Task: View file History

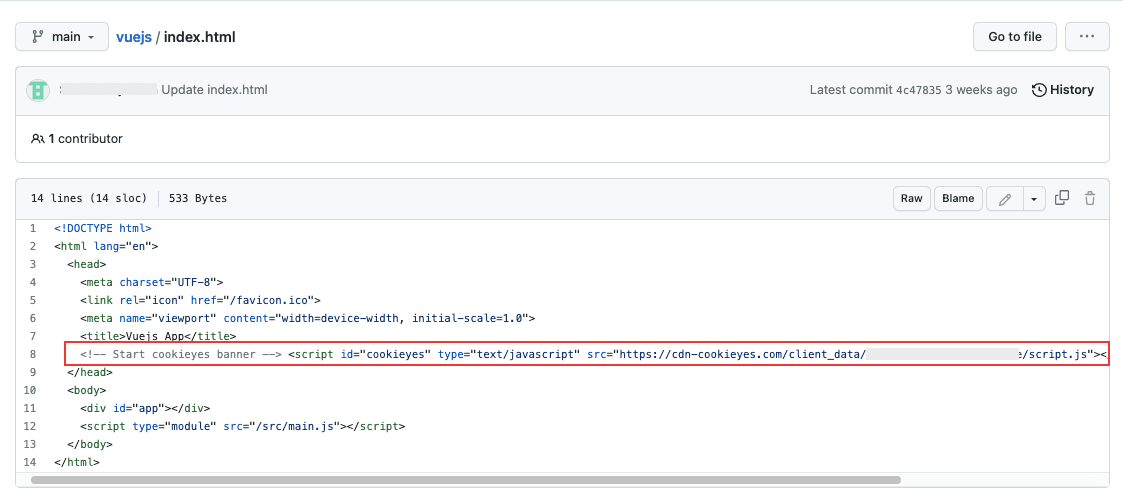Action: coord(1063,90)
